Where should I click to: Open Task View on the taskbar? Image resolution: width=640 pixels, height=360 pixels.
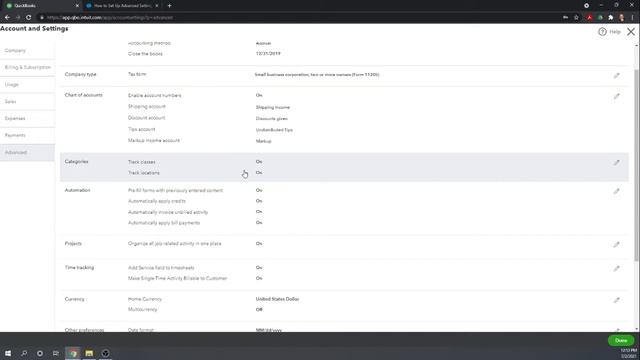click(56, 353)
